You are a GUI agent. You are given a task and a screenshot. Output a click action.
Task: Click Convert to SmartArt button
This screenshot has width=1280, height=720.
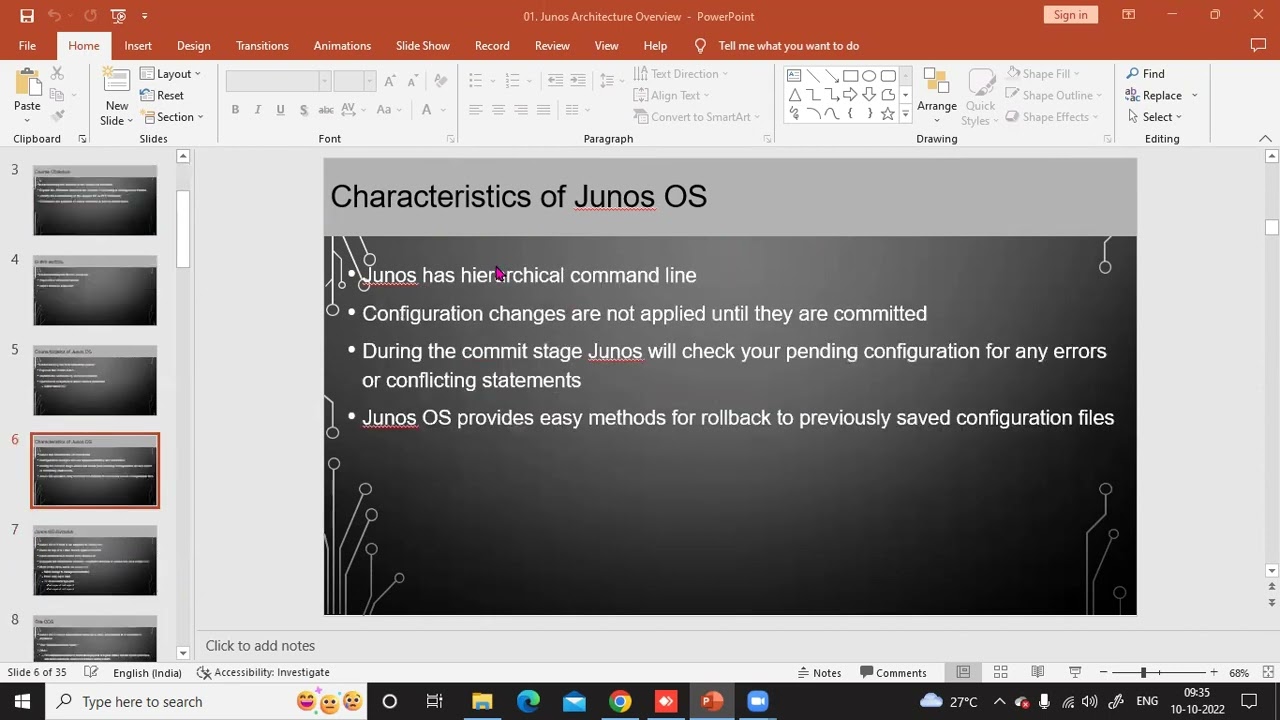point(697,117)
